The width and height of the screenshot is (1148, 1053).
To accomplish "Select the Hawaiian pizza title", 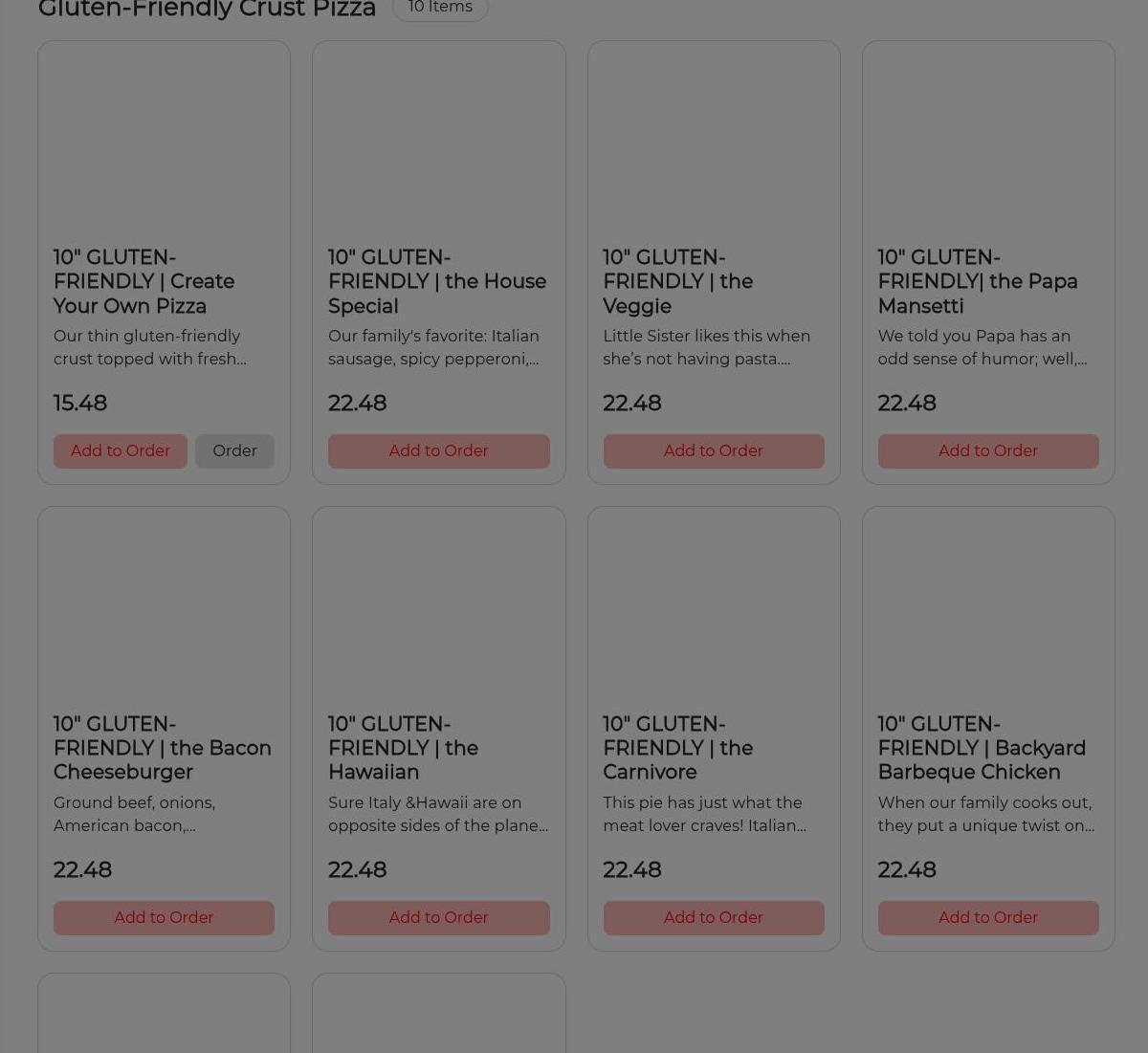I will click(403, 748).
